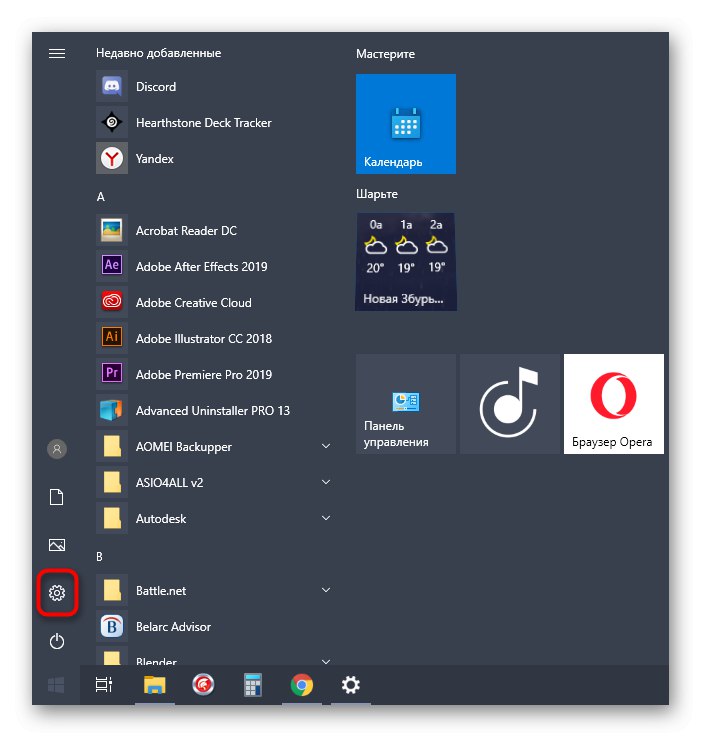The height and width of the screenshot is (737, 701).
Task: Click the Adobe Creative Cloud icon
Action: point(112,302)
